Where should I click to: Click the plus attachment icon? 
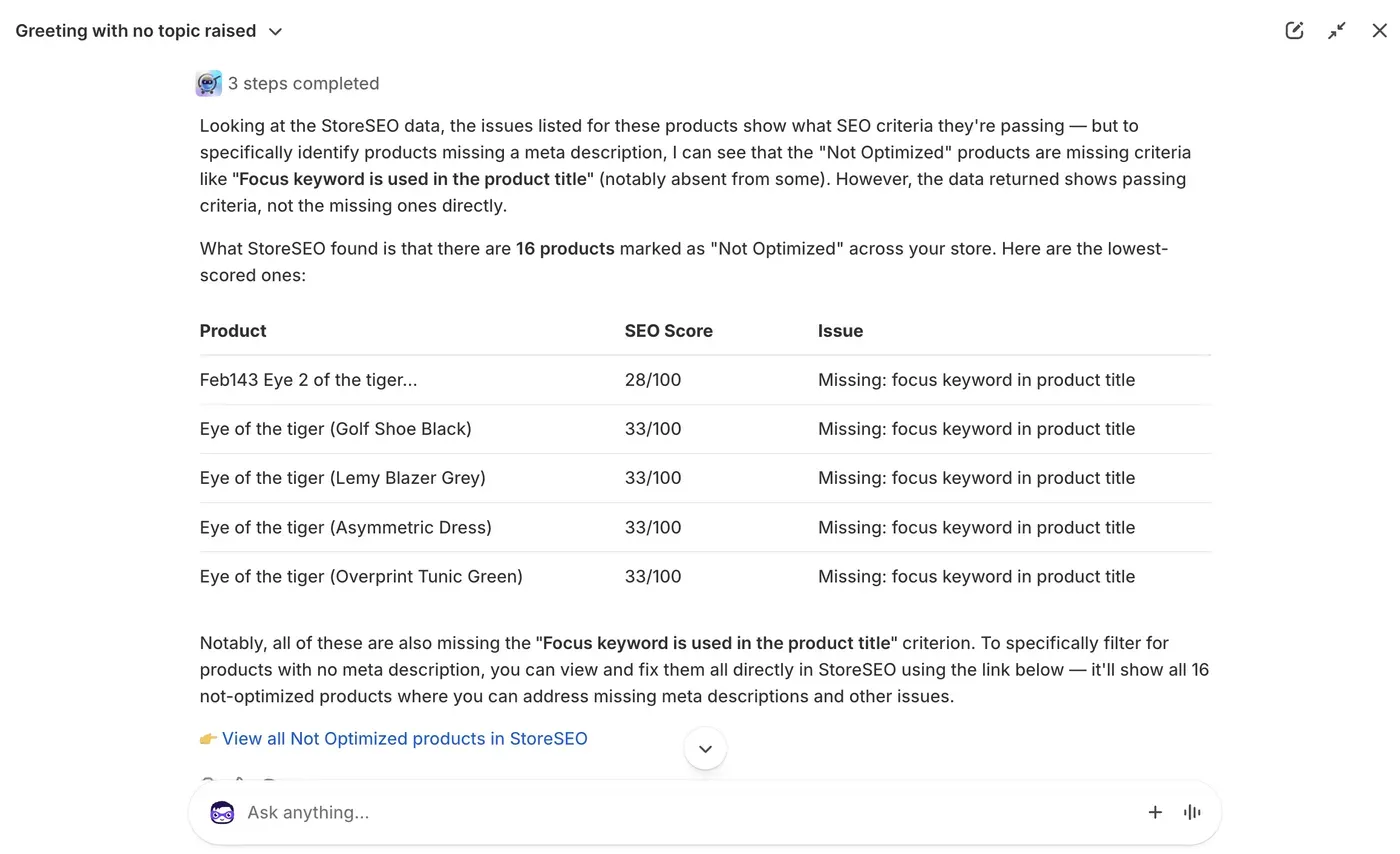[x=1155, y=812]
